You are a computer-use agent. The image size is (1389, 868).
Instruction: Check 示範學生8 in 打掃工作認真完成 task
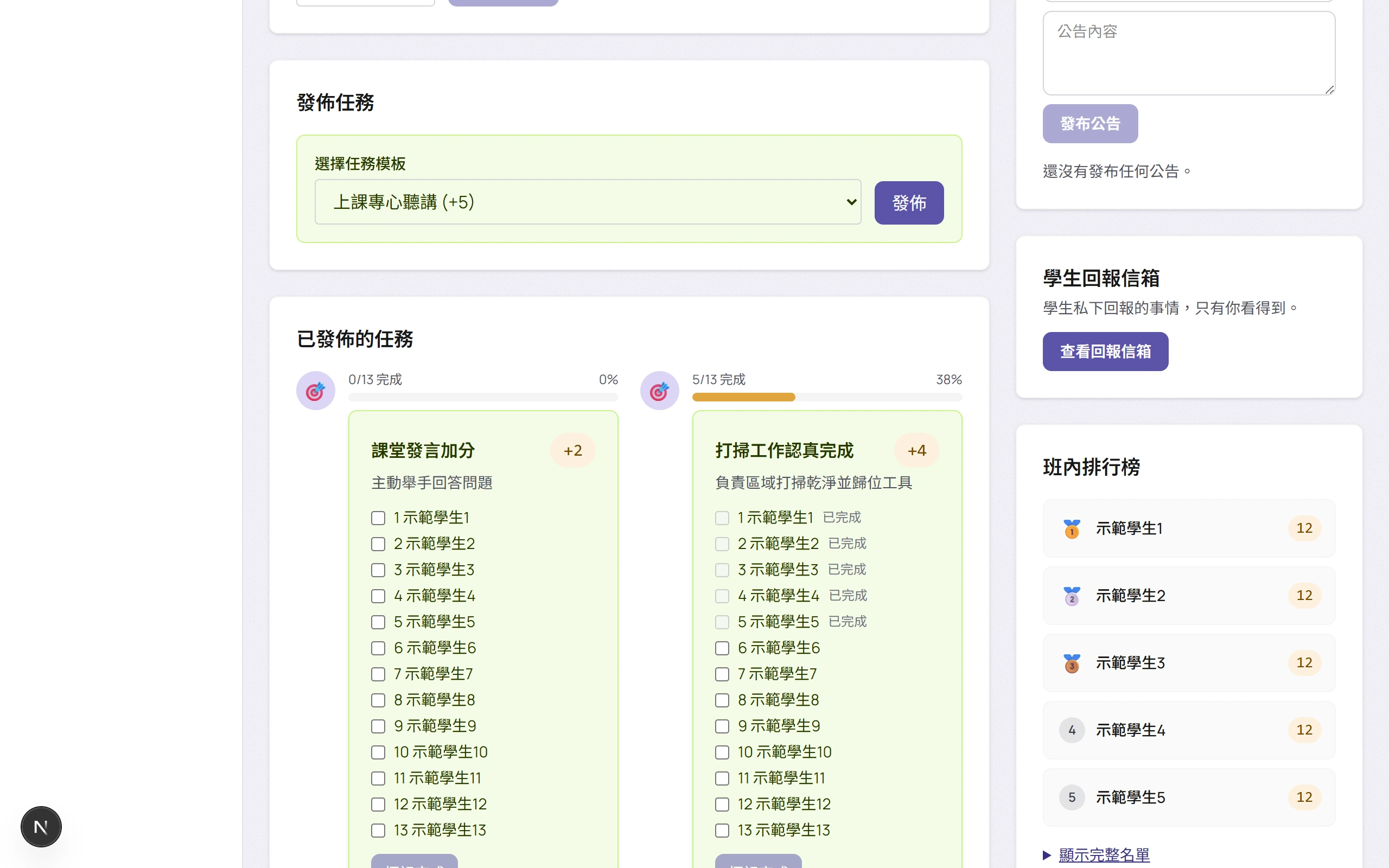coord(722,700)
